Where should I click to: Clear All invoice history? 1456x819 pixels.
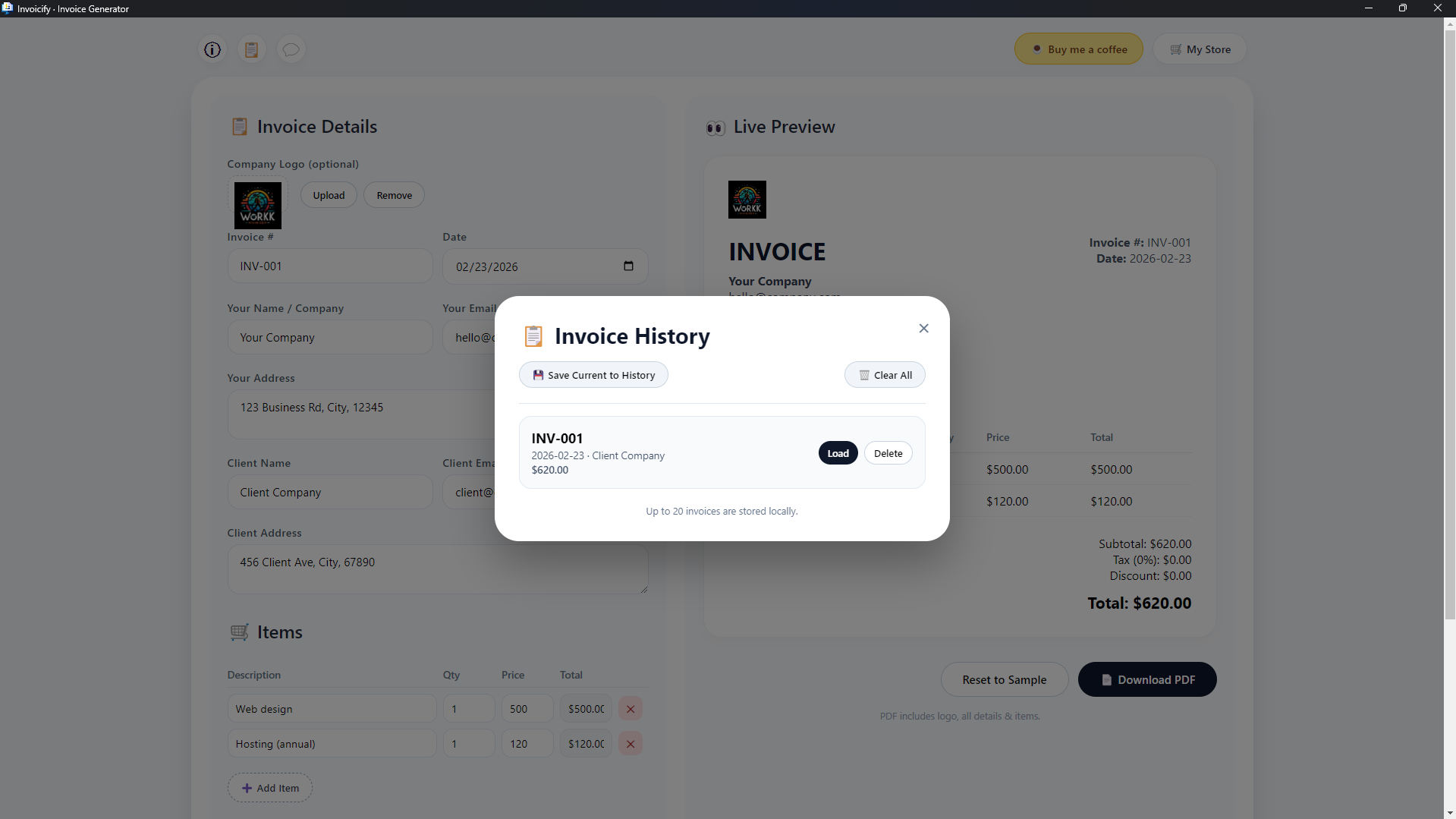coord(885,375)
